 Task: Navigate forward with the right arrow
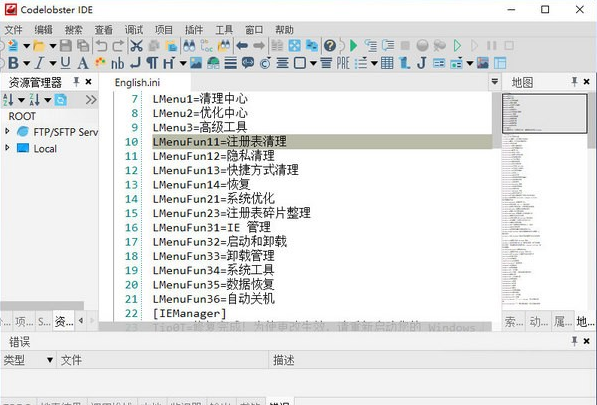click(x=259, y=46)
